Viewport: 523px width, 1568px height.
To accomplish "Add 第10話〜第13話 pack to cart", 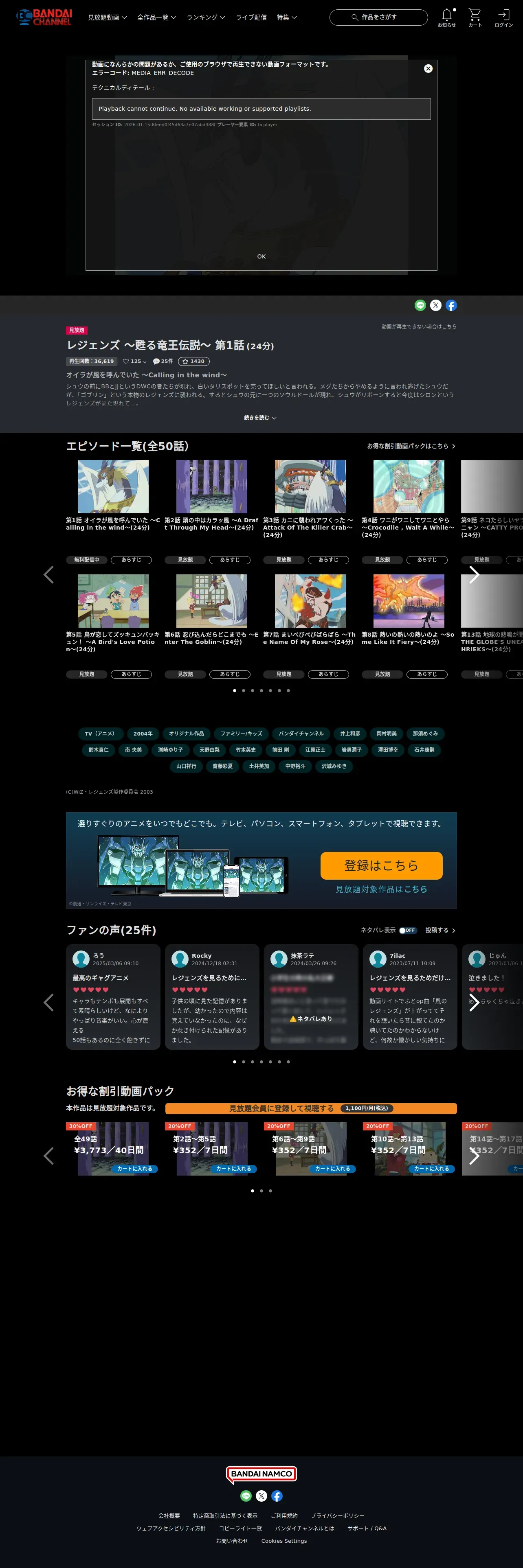I will pos(432,1169).
